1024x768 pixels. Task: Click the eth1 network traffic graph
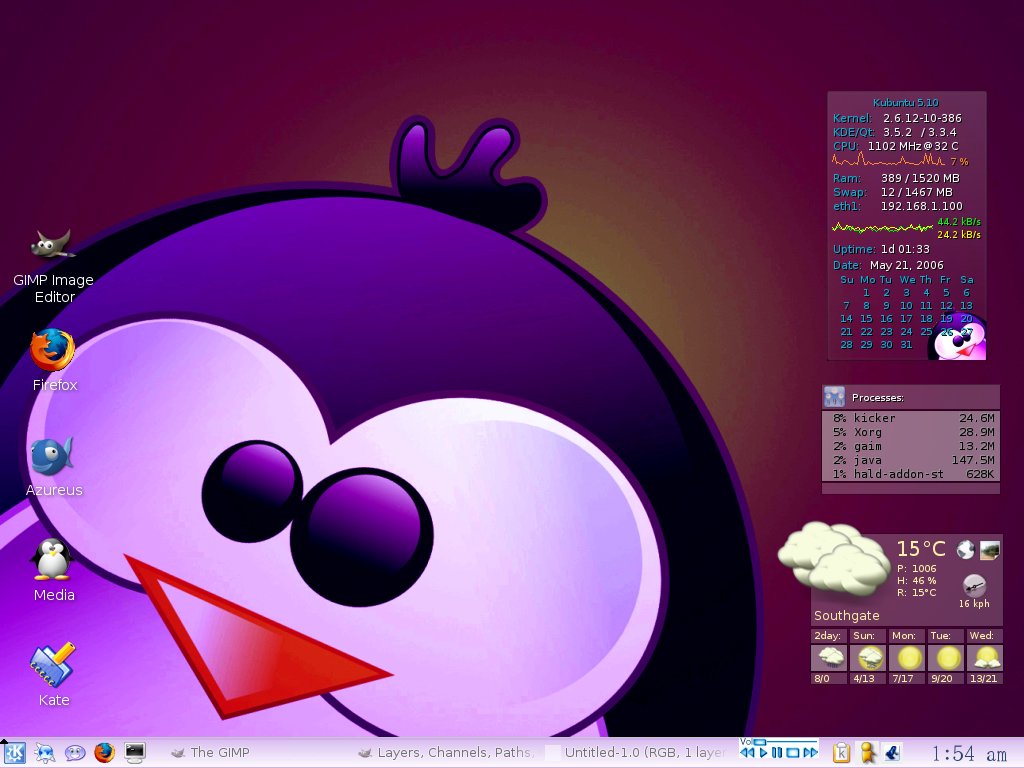coord(882,227)
